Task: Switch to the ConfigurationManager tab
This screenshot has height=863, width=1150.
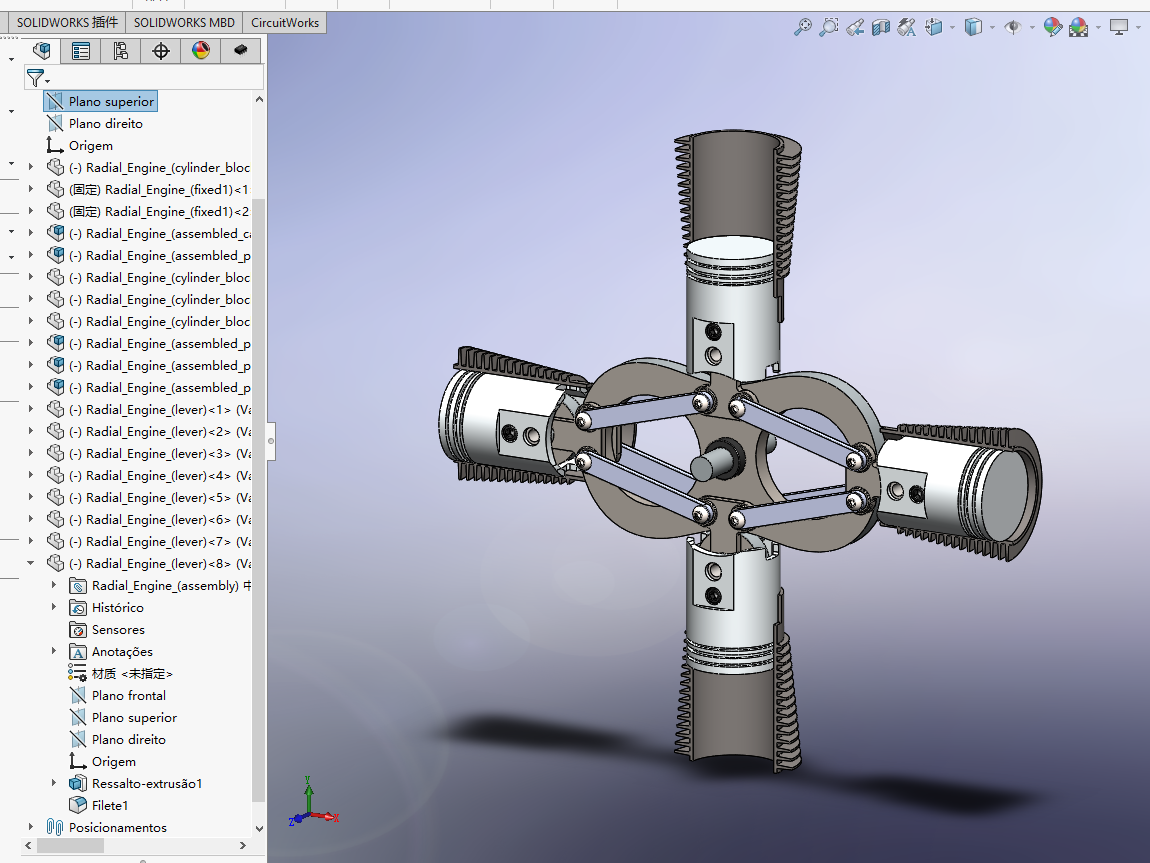Action: coord(121,51)
